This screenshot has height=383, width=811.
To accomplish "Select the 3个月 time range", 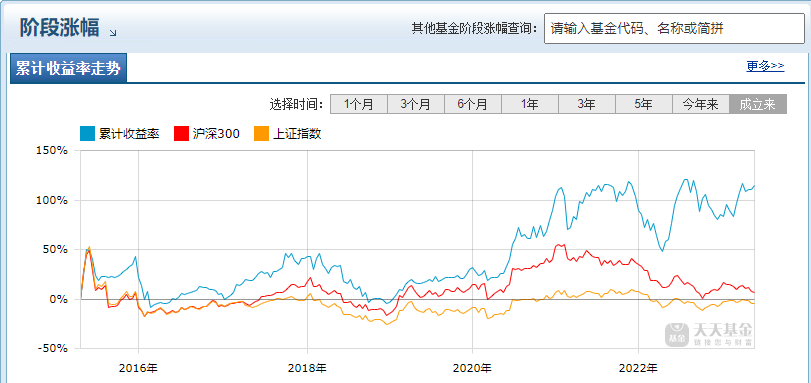I will pos(416,104).
